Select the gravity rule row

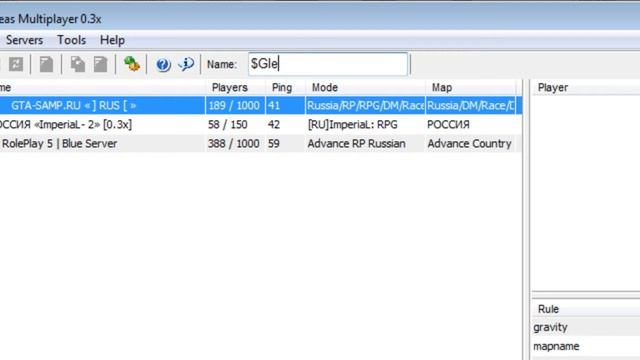(586, 327)
